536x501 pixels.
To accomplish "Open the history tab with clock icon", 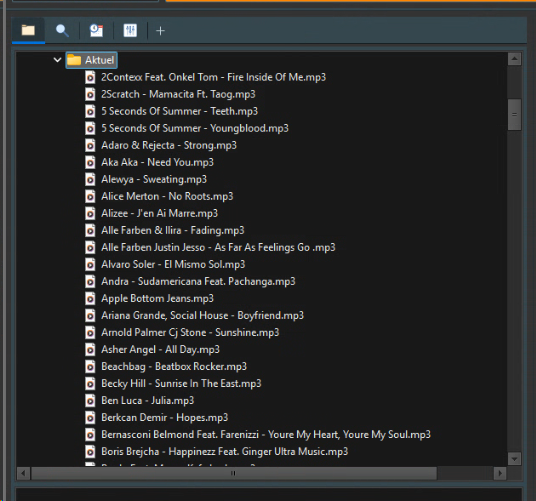I will coord(96,30).
